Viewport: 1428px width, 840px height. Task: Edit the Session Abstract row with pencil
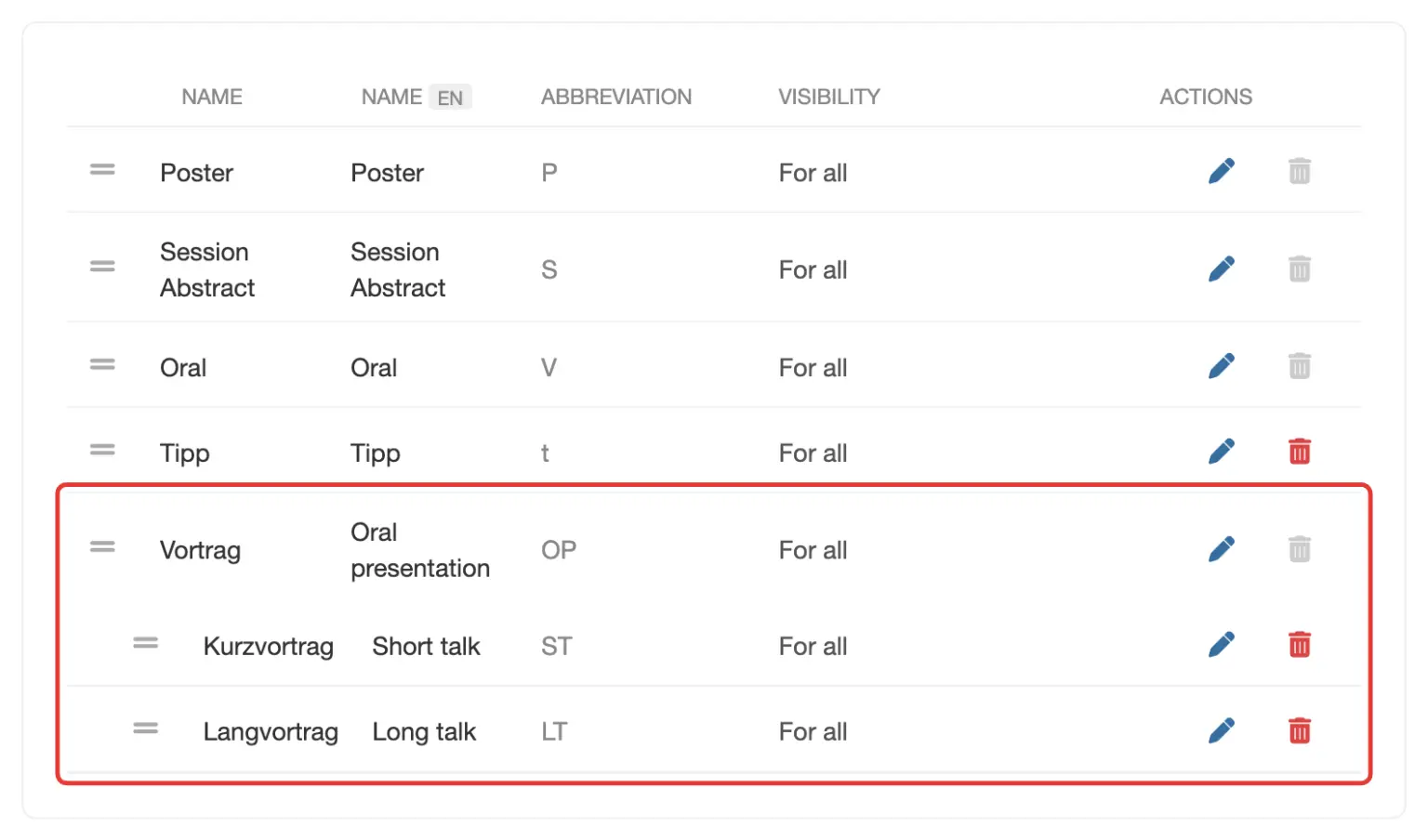click(x=1221, y=269)
